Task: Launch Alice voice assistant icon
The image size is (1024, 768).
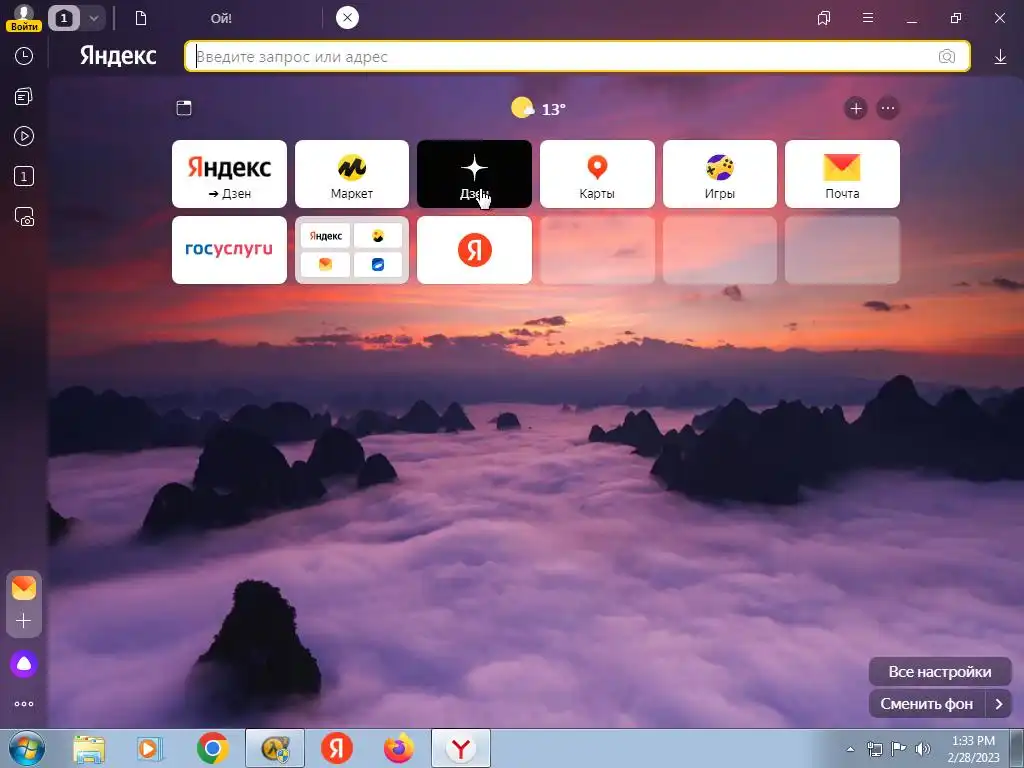Action: (24, 664)
